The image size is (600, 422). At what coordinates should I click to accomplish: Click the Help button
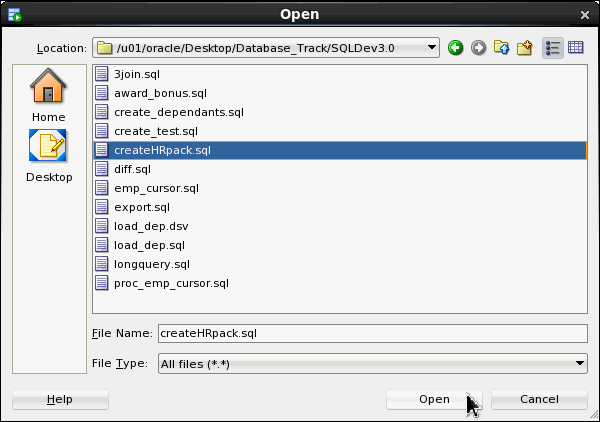click(60, 399)
